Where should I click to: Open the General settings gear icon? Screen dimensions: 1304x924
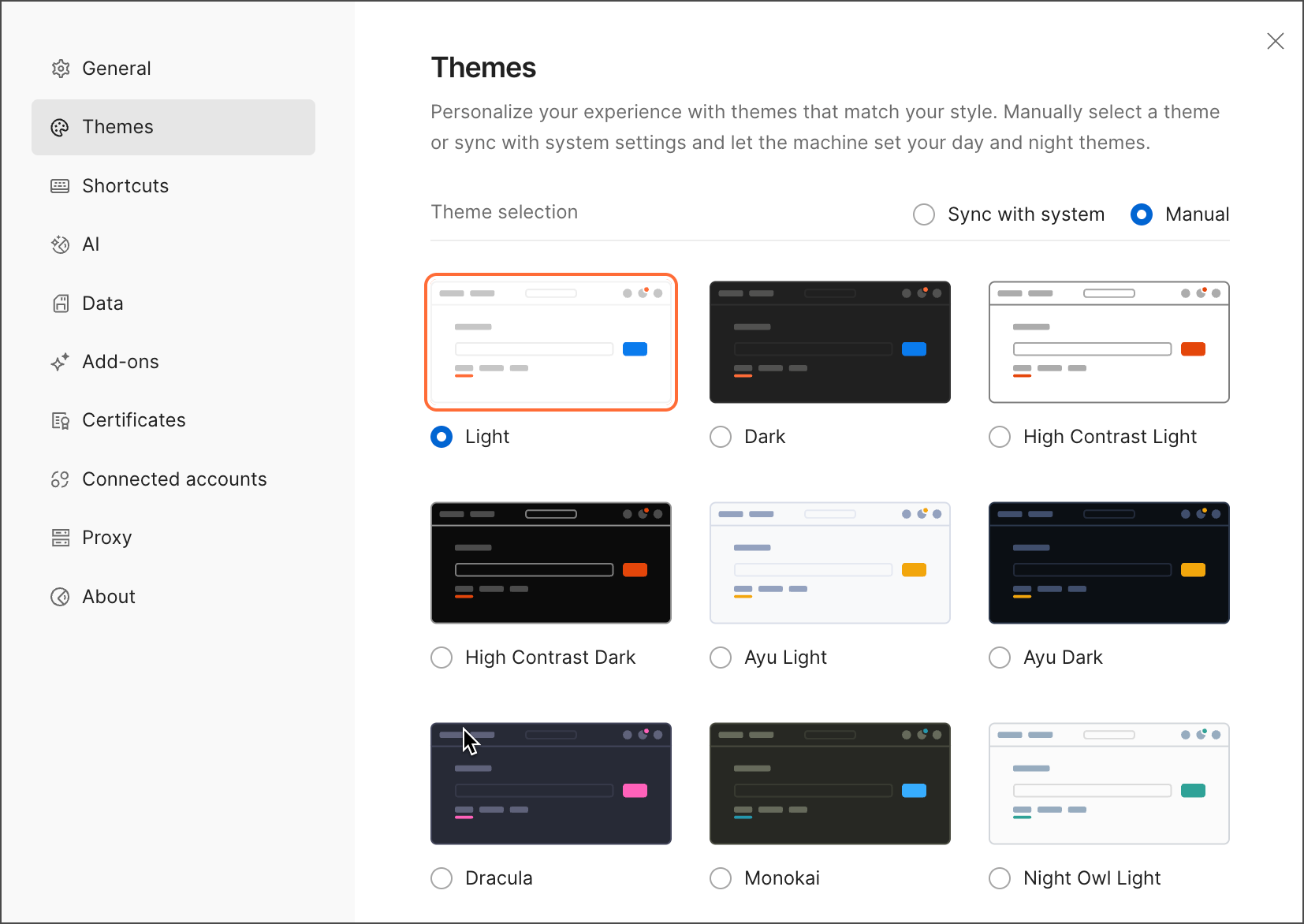click(x=61, y=69)
